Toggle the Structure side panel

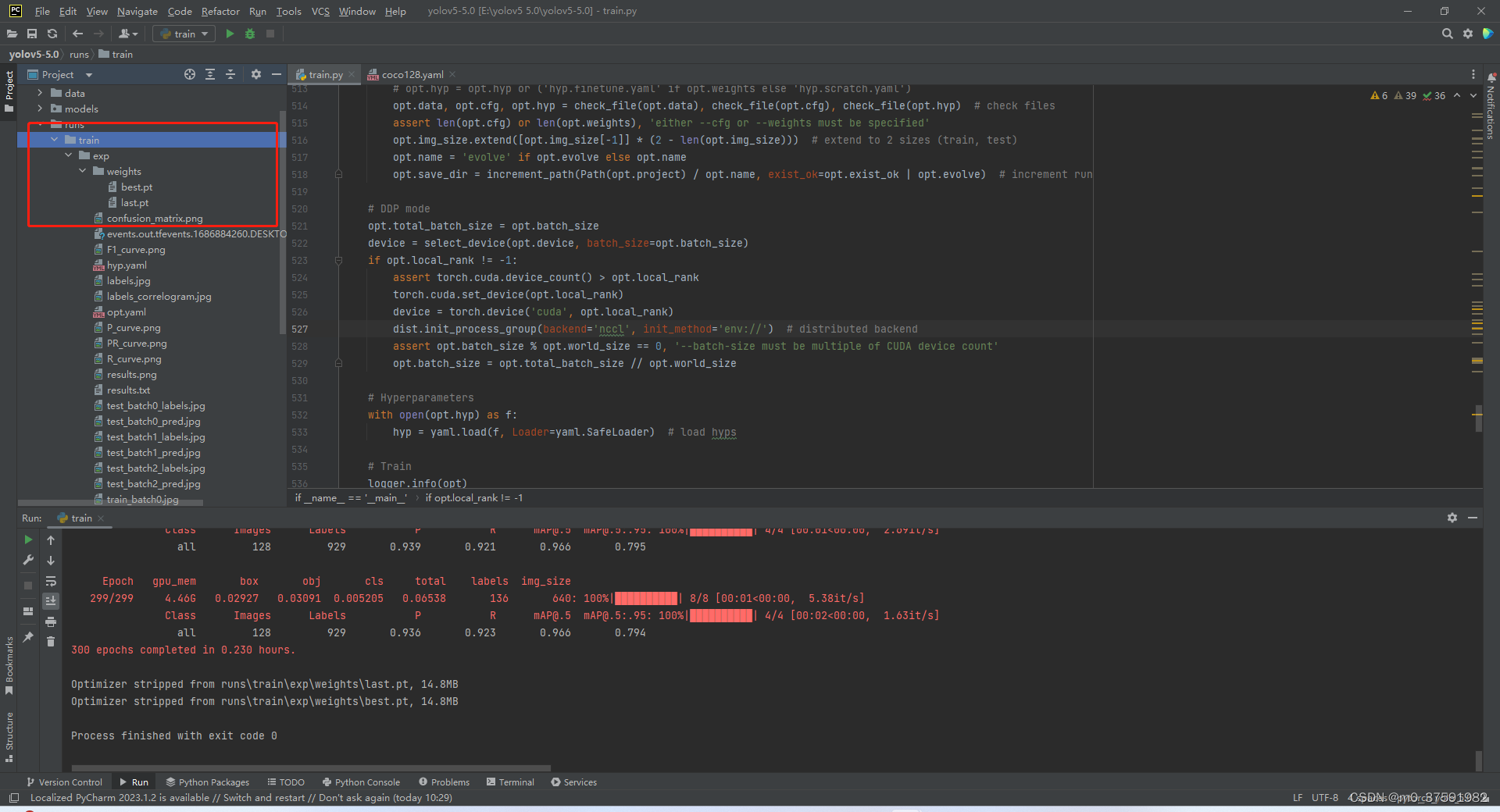pyautogui.click(x=9, y=737)
